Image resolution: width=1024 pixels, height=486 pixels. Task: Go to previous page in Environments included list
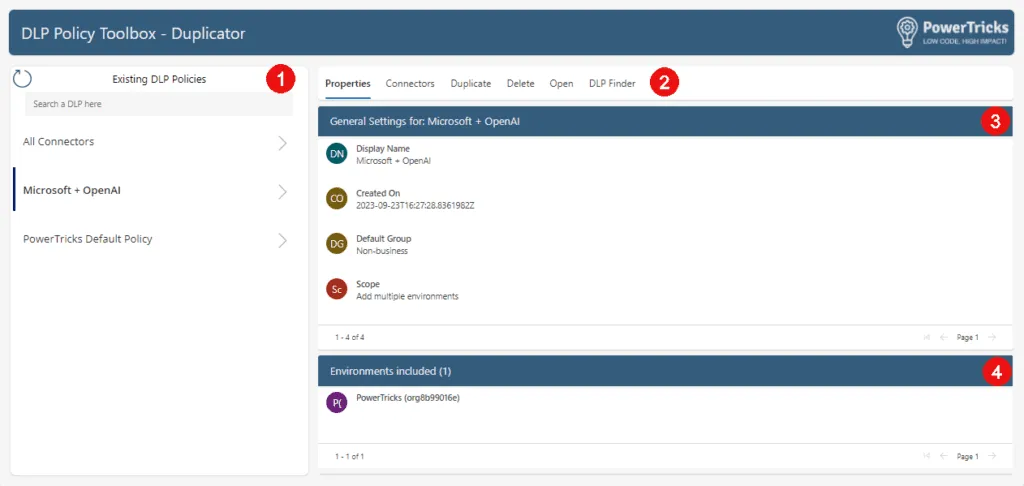click(943, 456)
